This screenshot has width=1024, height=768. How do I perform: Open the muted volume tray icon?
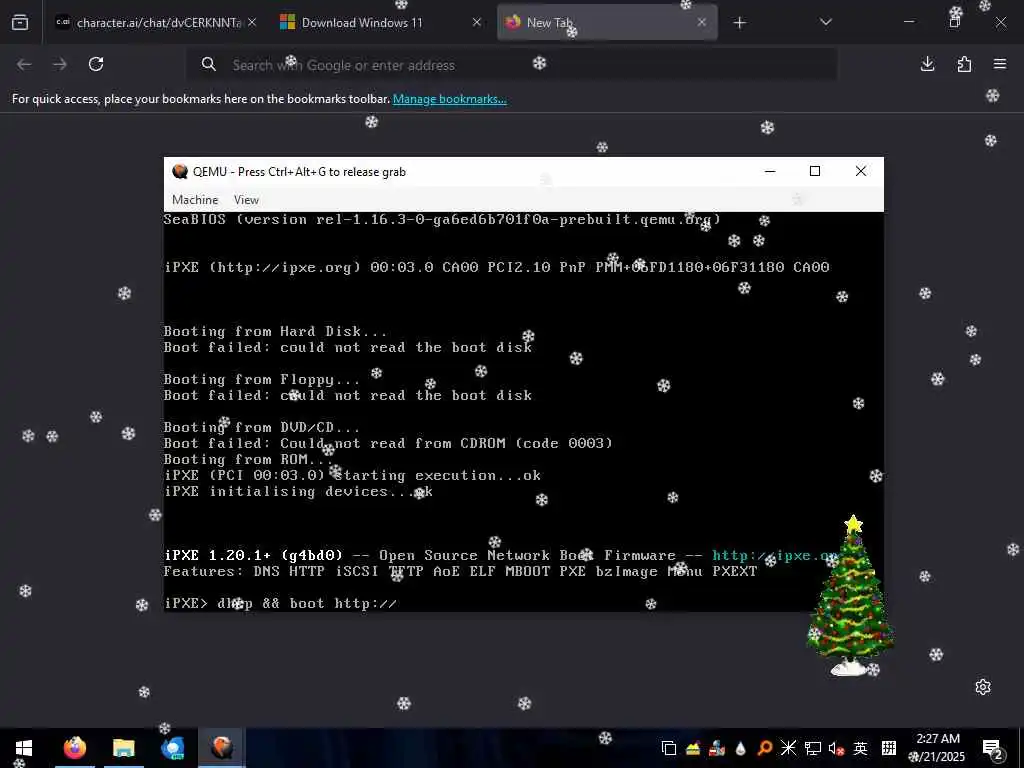tap(836, 748)
